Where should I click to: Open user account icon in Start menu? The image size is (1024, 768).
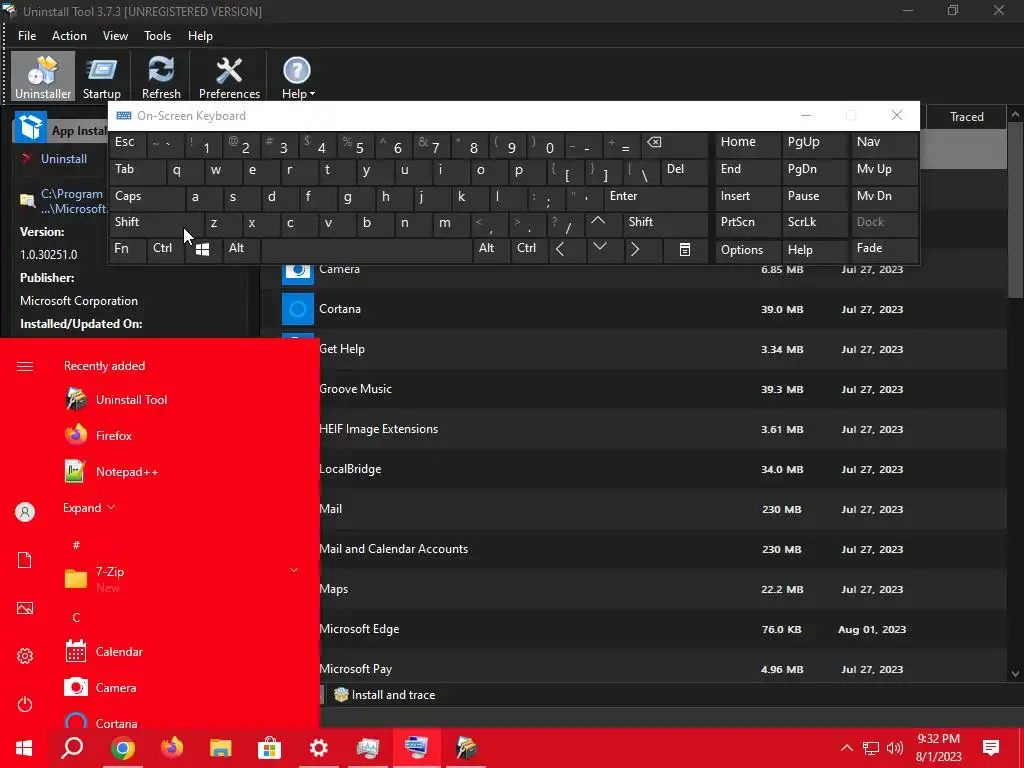click(x=25, y=512)
